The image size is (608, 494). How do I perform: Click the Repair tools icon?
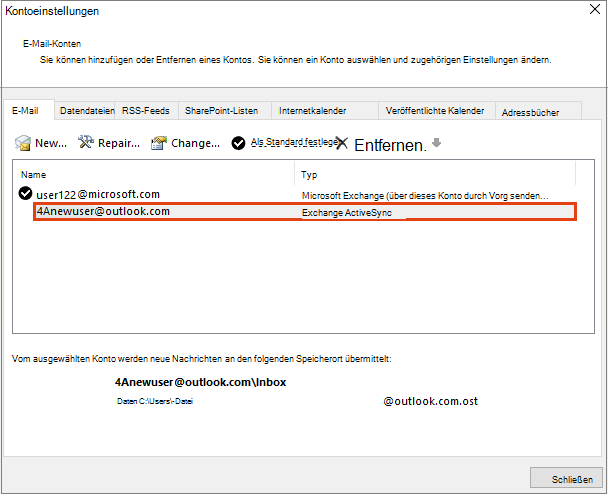[86, 142]
